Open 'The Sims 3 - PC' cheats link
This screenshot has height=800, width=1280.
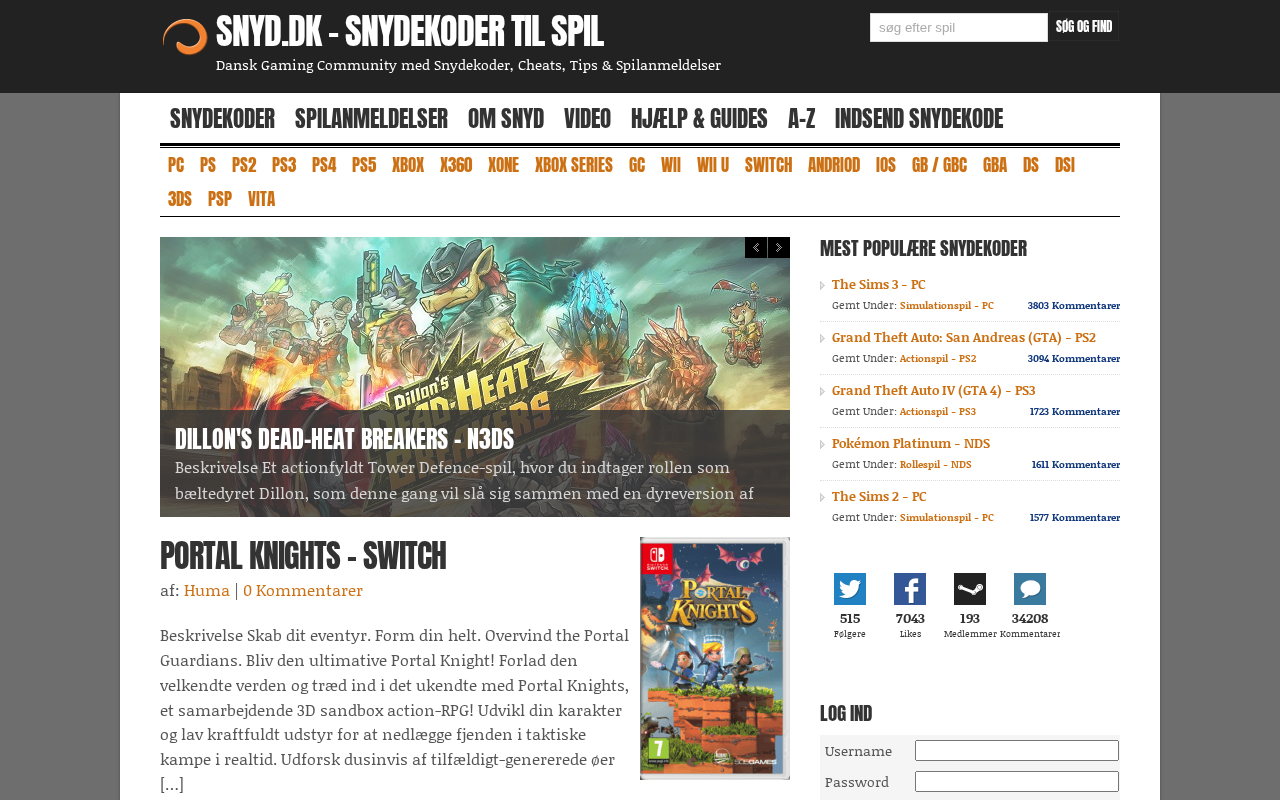pyautogui.click(x=879, y=285)
